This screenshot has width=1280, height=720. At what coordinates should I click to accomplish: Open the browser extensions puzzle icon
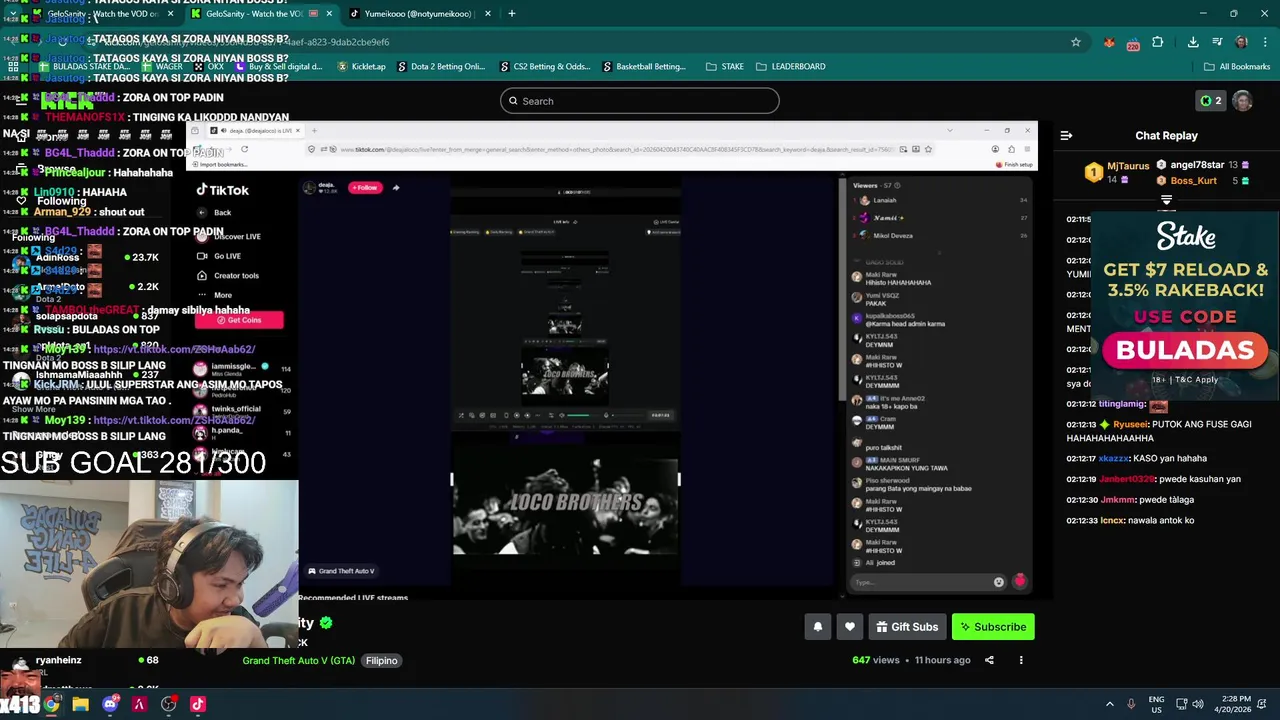pos(1158,42)
